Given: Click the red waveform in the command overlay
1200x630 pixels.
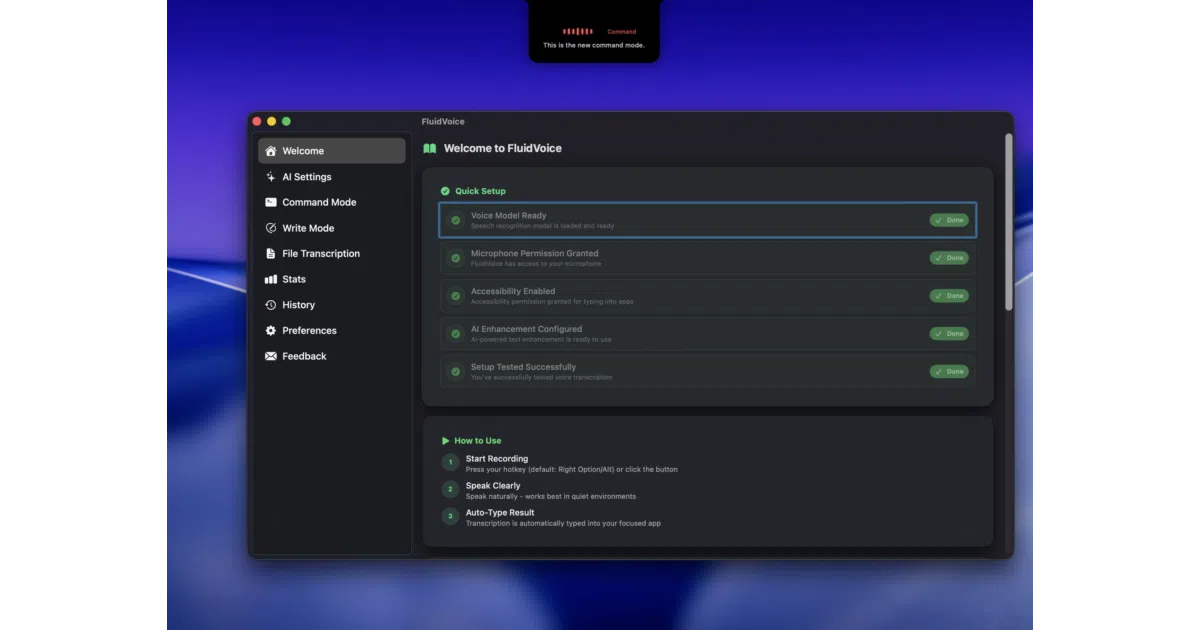Looking at the screenshot, I should click(x=577, y=32).
